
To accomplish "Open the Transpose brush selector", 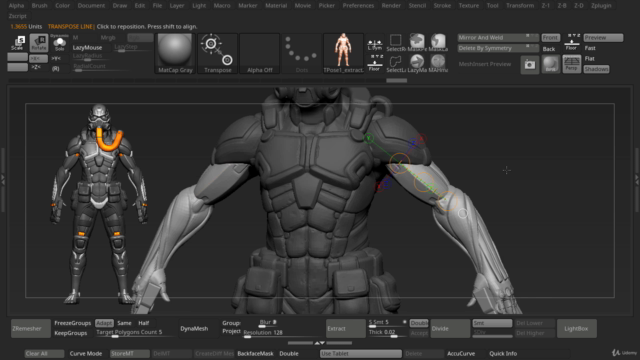I will (x=218, y=53).
